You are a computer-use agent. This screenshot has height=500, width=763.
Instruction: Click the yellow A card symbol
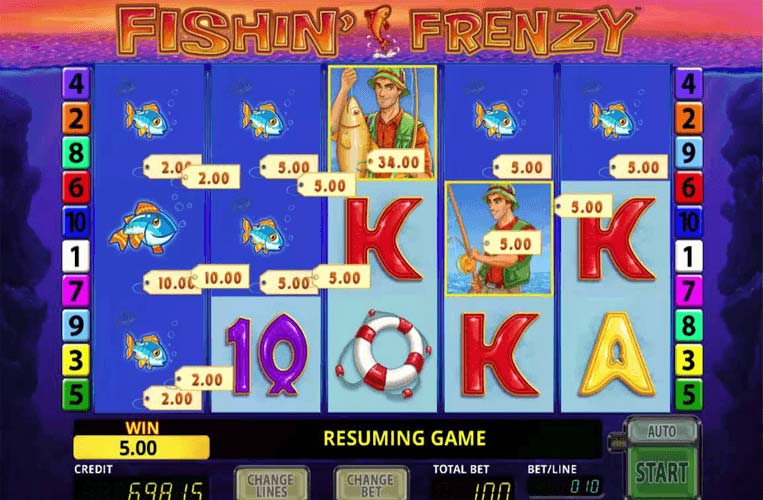(x=616, y=354)
